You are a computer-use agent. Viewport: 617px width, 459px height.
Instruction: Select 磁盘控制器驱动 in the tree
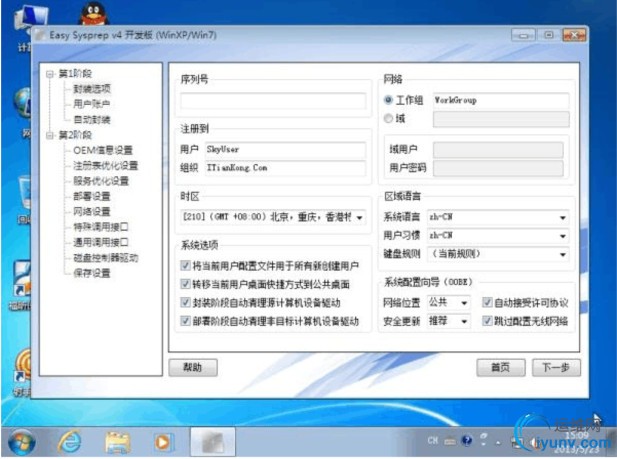point(106,258)
